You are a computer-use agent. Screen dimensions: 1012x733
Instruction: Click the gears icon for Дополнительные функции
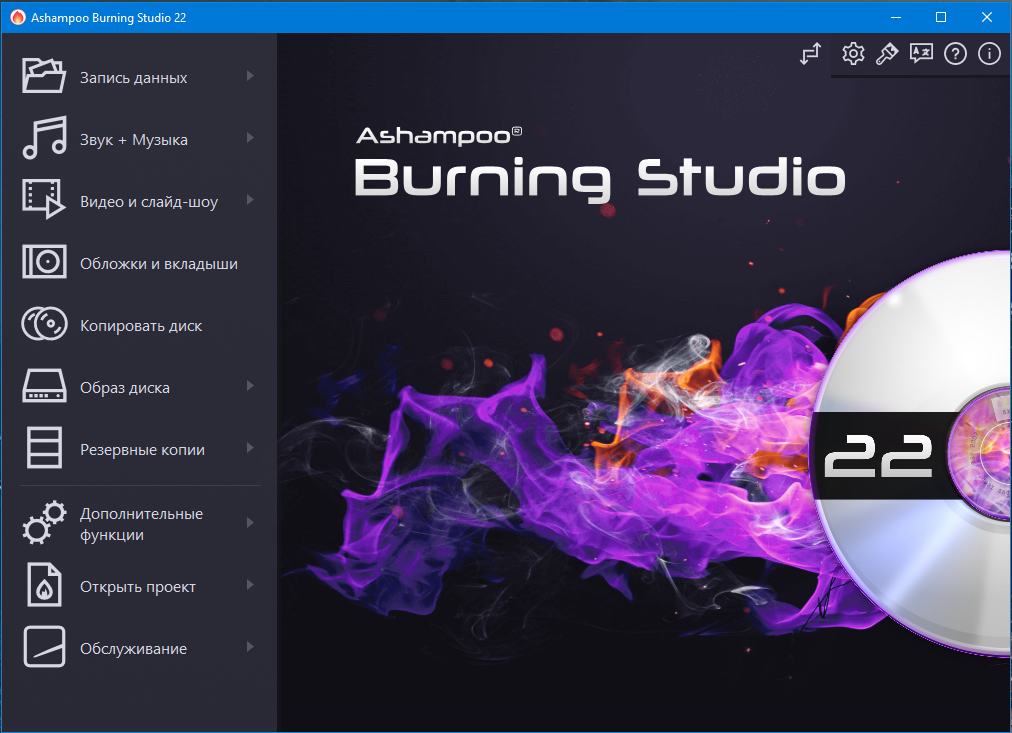coord(44,523)
